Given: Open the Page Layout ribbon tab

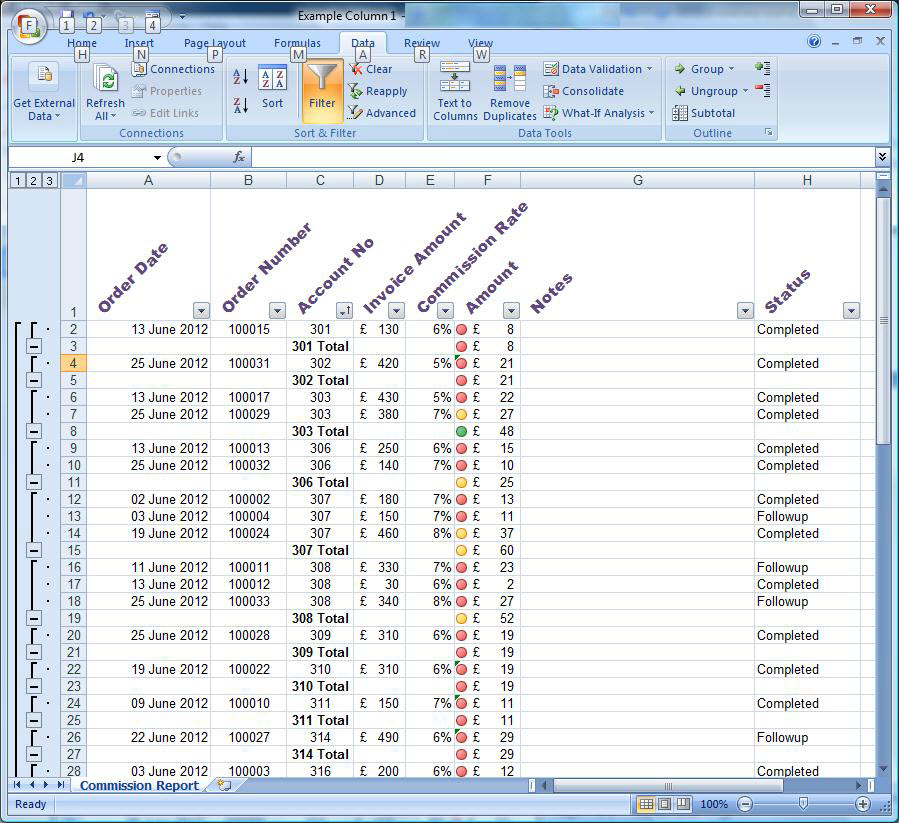Looking at the screenshot, I should pyautogui.click(x=215, y=43).
